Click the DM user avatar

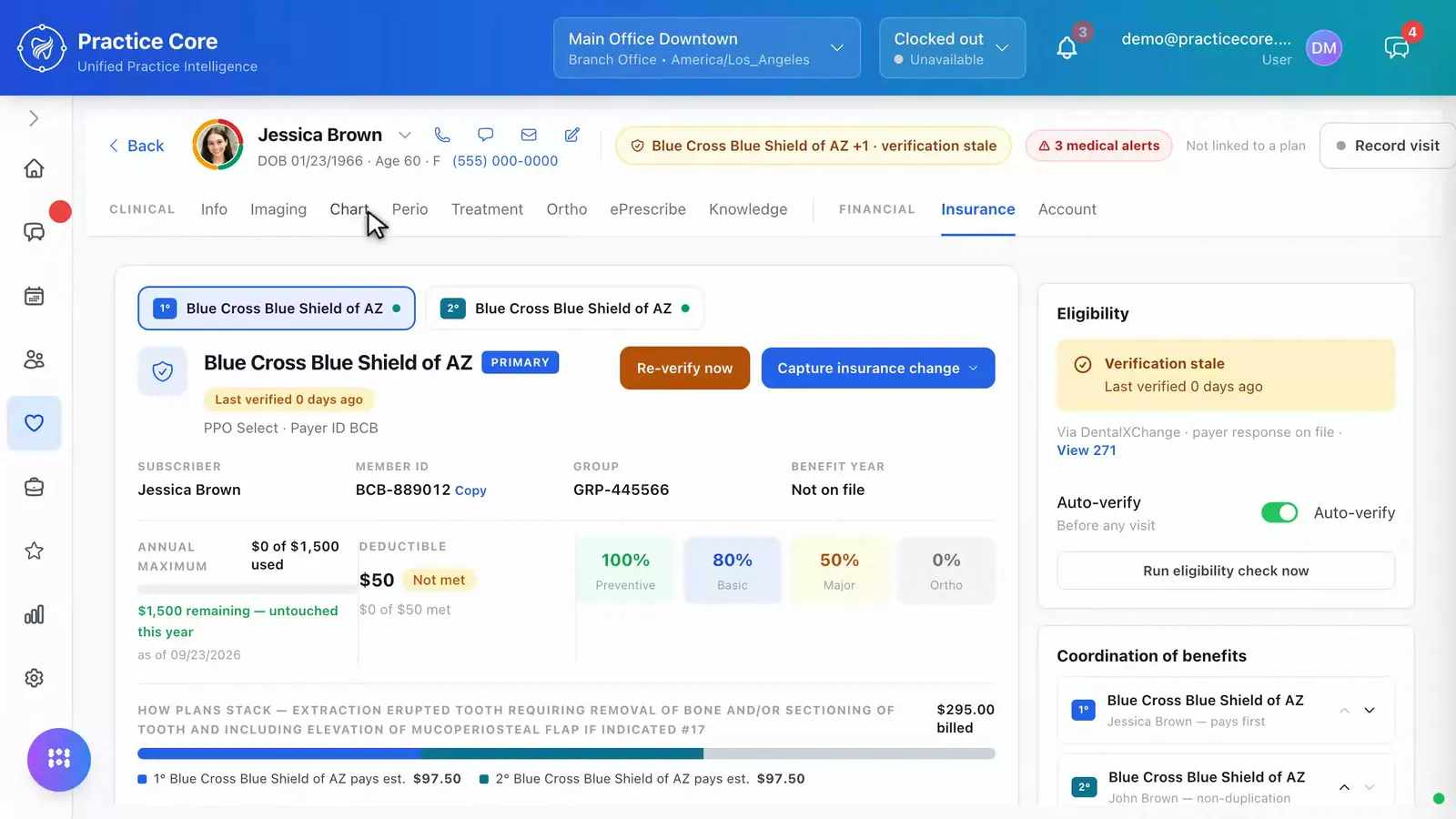pos(1324,48)
